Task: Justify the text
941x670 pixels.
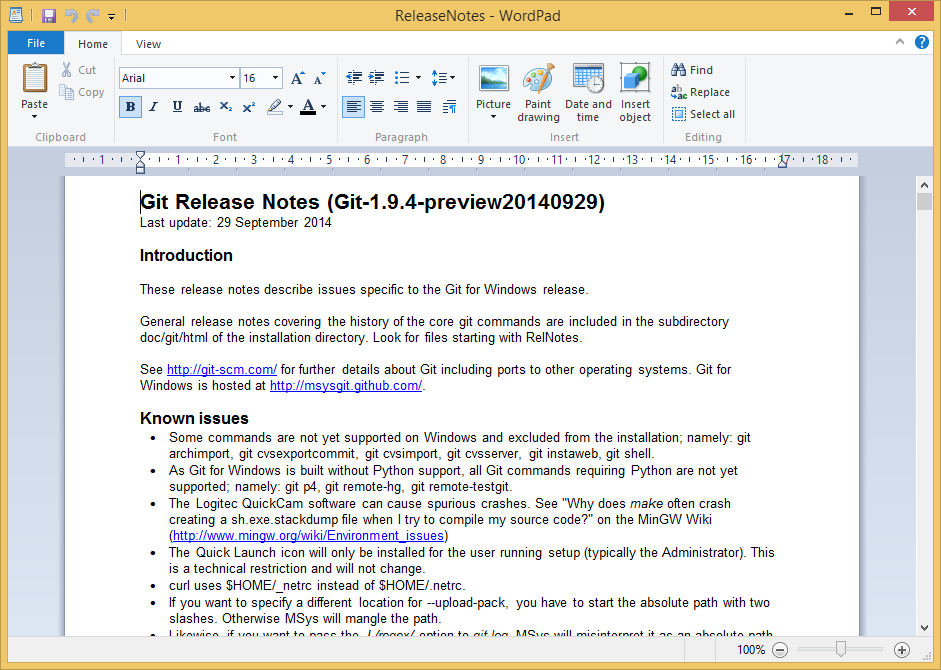Action: pyautogui.click(x=424, y=107)
